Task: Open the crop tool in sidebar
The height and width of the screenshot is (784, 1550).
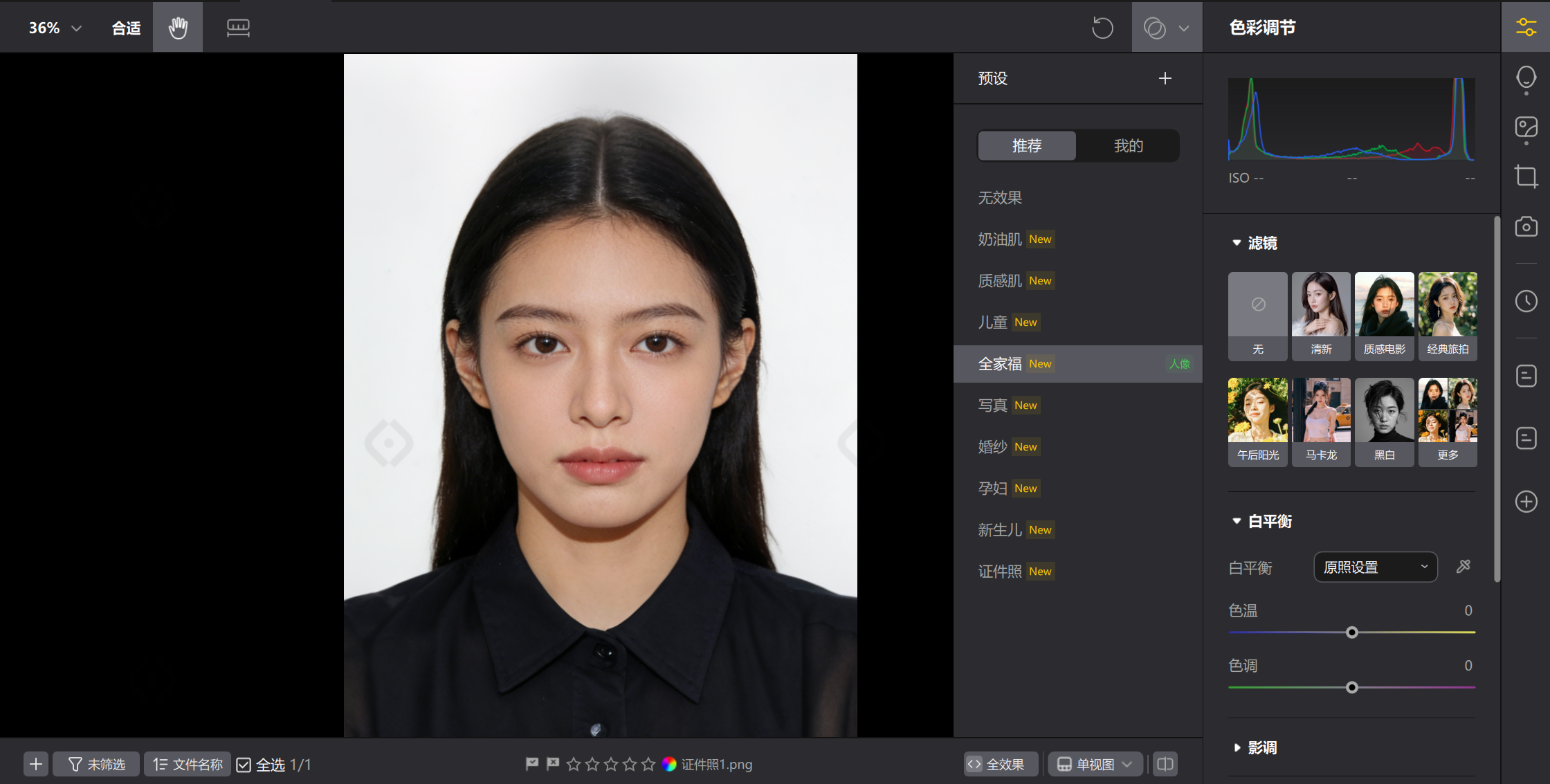Action: [x=1526, y=176]
